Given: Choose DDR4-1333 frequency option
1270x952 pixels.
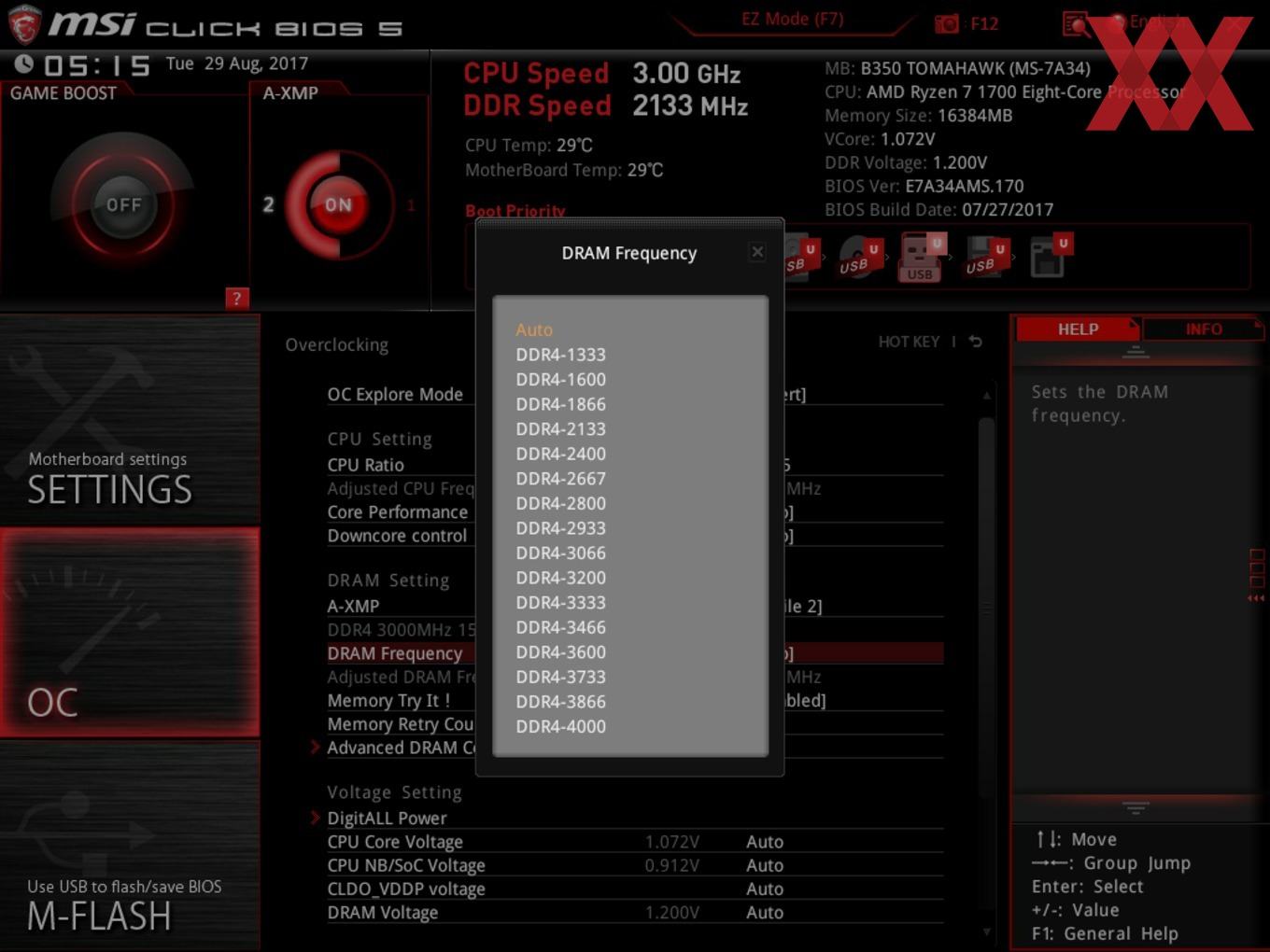Looking at the screenshot, I should tap(560, 355).
